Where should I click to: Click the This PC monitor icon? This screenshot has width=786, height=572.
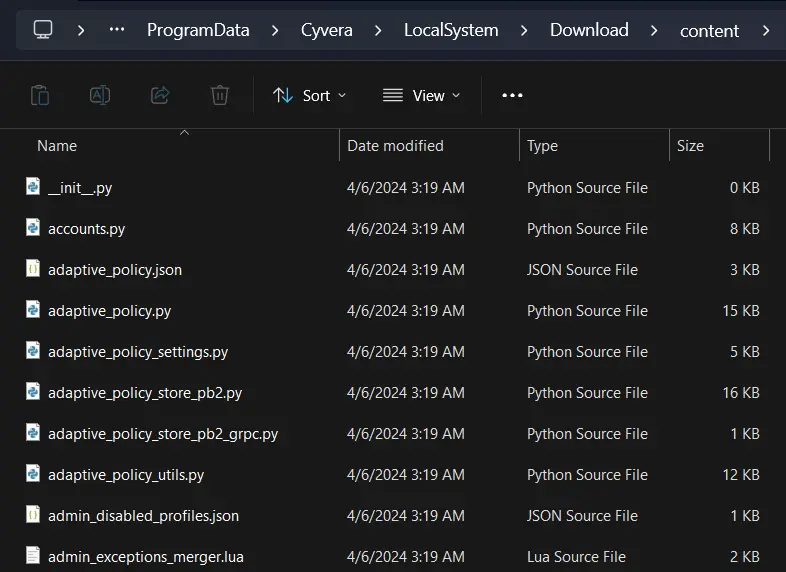point(43,30)
